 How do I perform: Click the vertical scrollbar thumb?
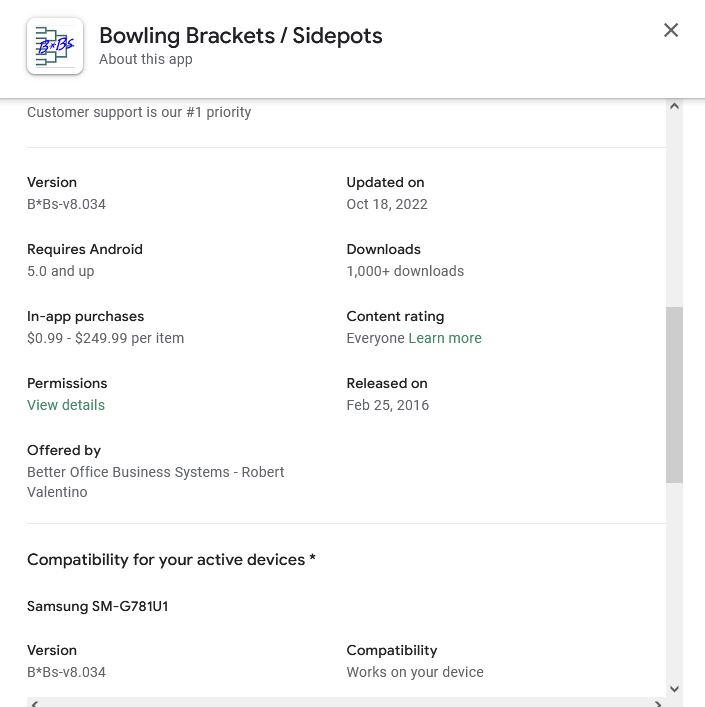674,395
